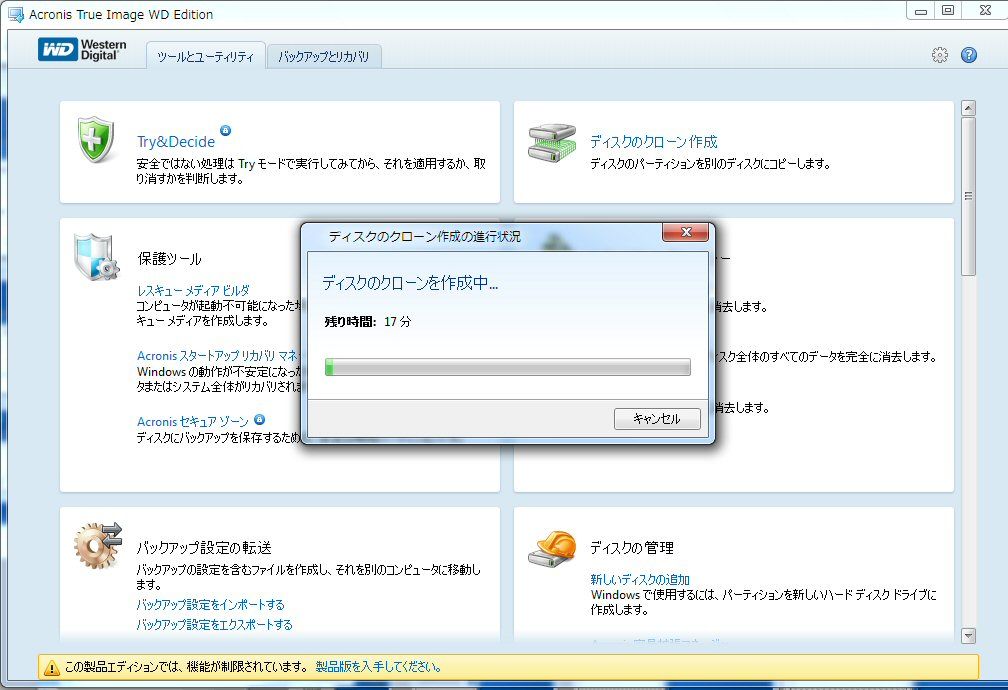The image size is (1008, 690).
Task: Click the lock badge next to Try&Decide
Action: coord(226,131)
